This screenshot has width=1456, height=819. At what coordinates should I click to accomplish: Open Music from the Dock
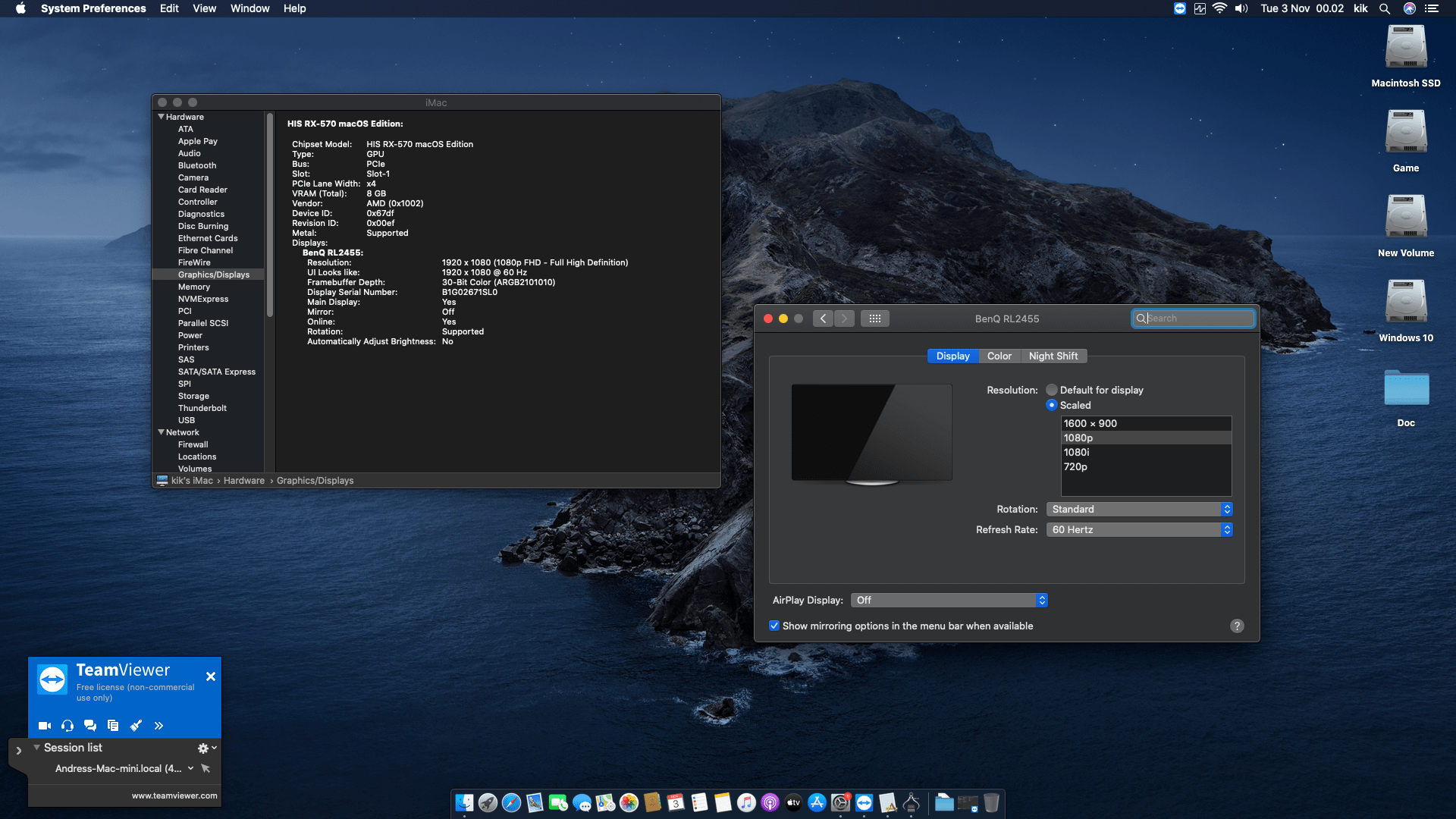[746, 802]
